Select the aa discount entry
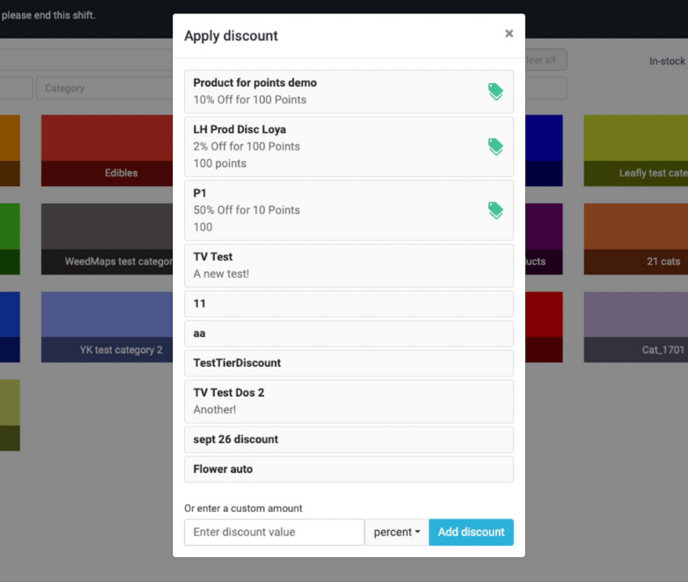The width and height of the screenshot is (688, 582). tap(348, 334)
